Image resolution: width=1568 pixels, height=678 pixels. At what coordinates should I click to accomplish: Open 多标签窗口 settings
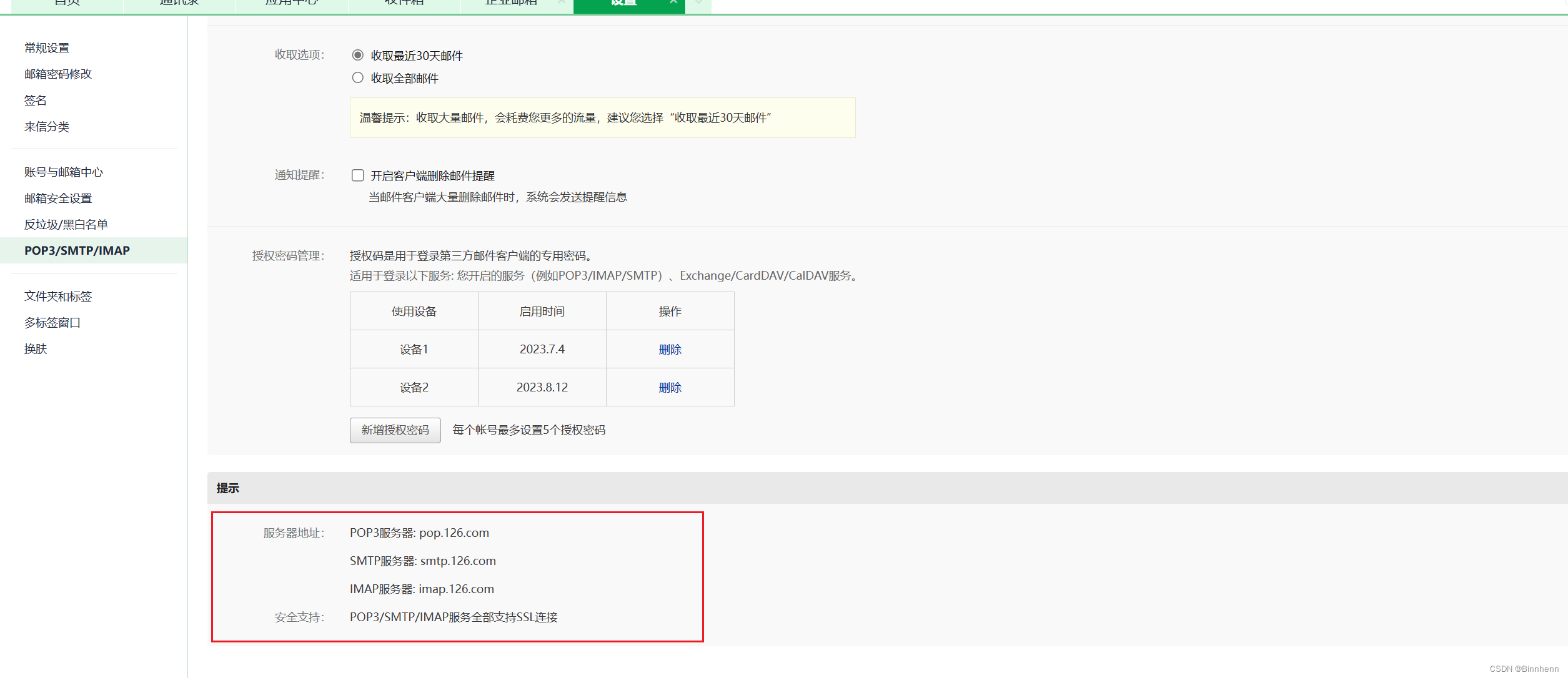[52, 323]
